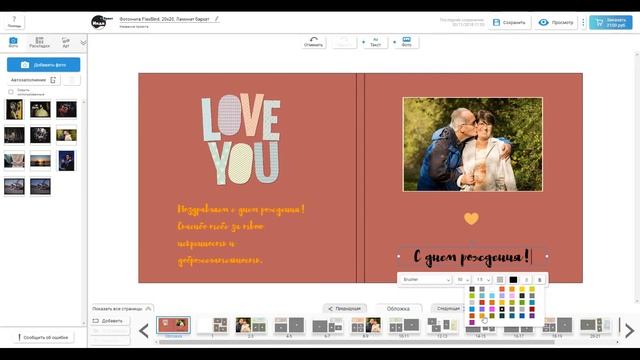Image resolution: width=640 pixels, height=360 pixels.
Task: Select the first photo thumbnail in sidebar
Action: 14,109
